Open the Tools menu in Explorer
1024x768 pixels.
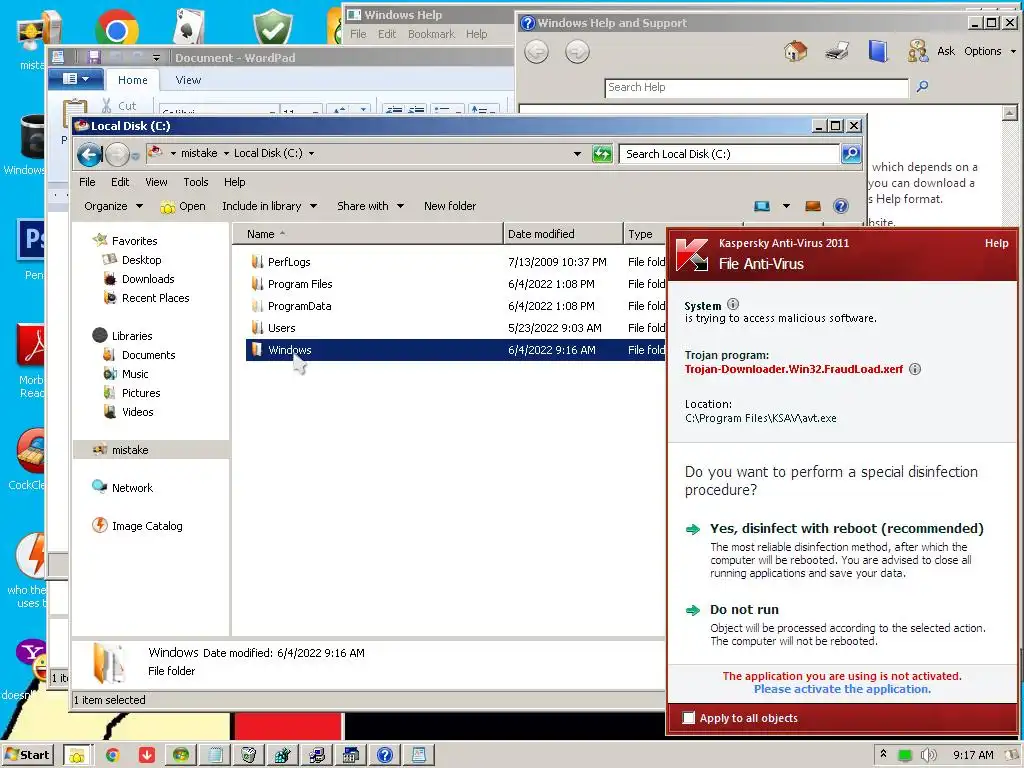coord(195,182)
